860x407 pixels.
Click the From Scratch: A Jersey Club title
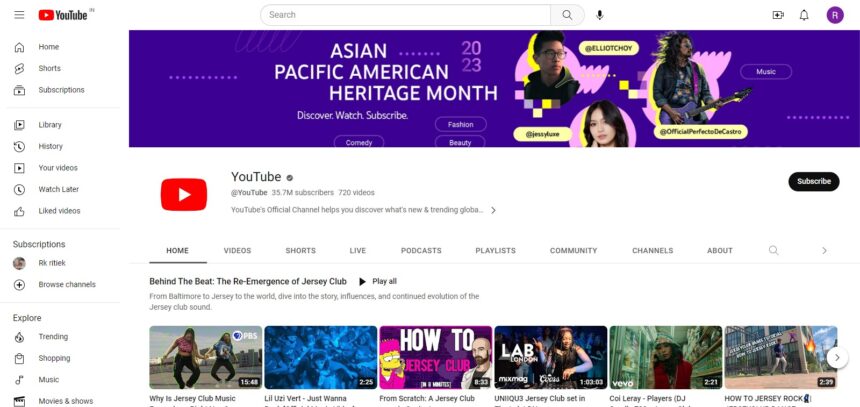[427, 399]
